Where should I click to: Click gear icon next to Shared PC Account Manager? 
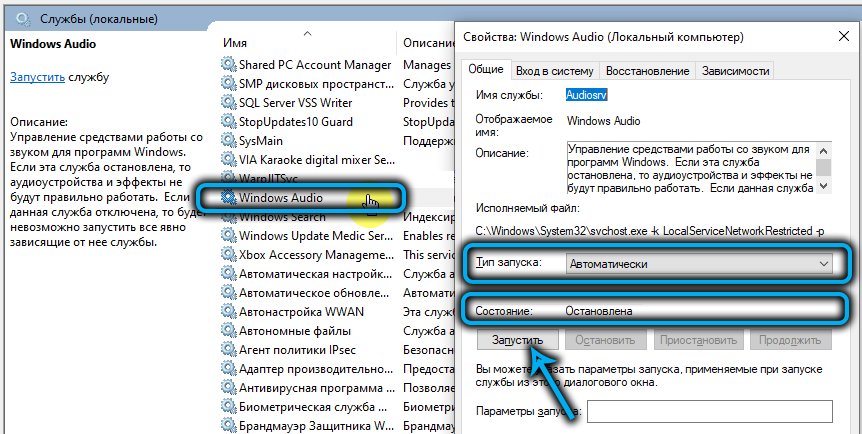pos(228,65)
